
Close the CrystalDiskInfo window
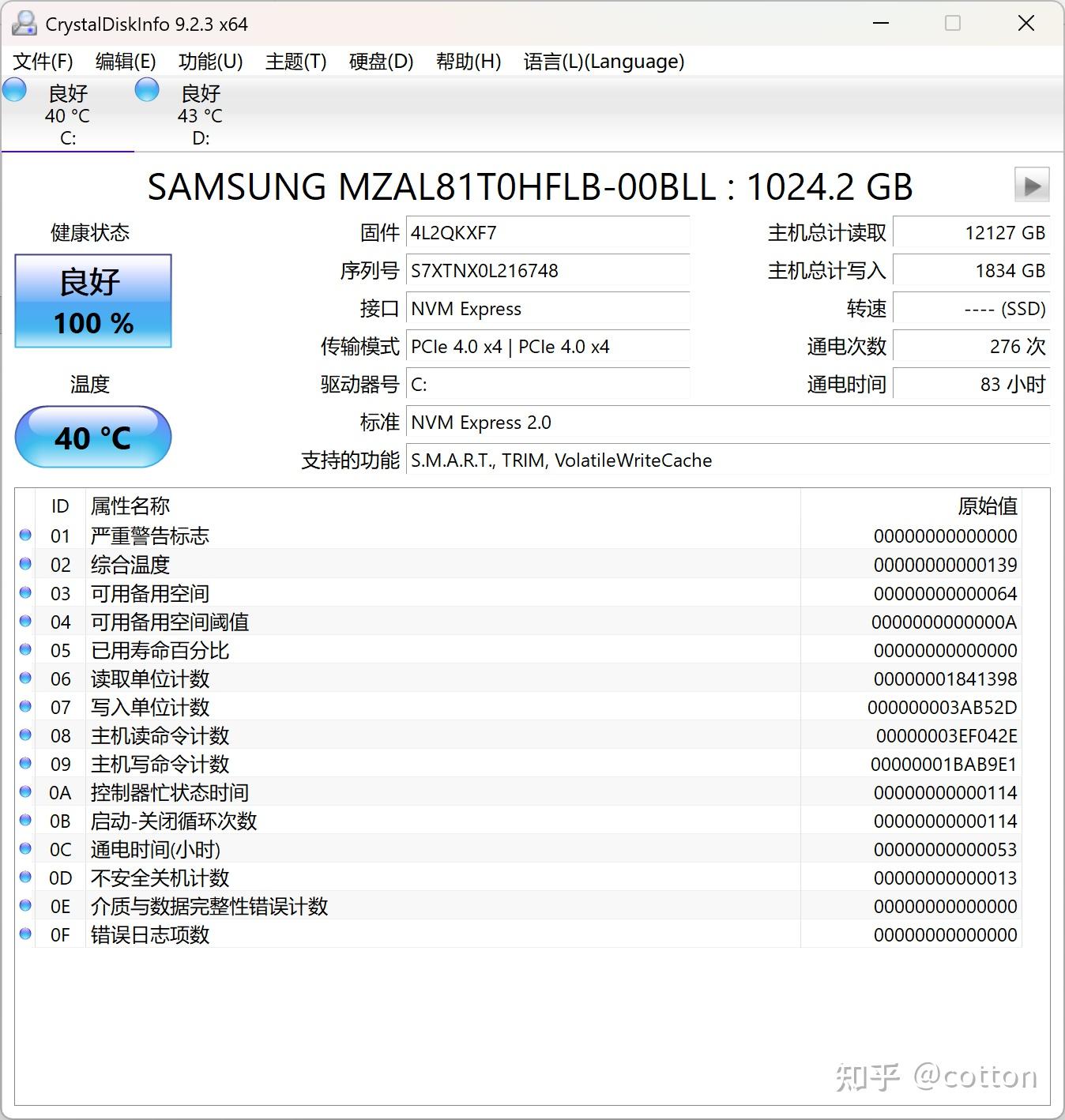click(1025, 24)
